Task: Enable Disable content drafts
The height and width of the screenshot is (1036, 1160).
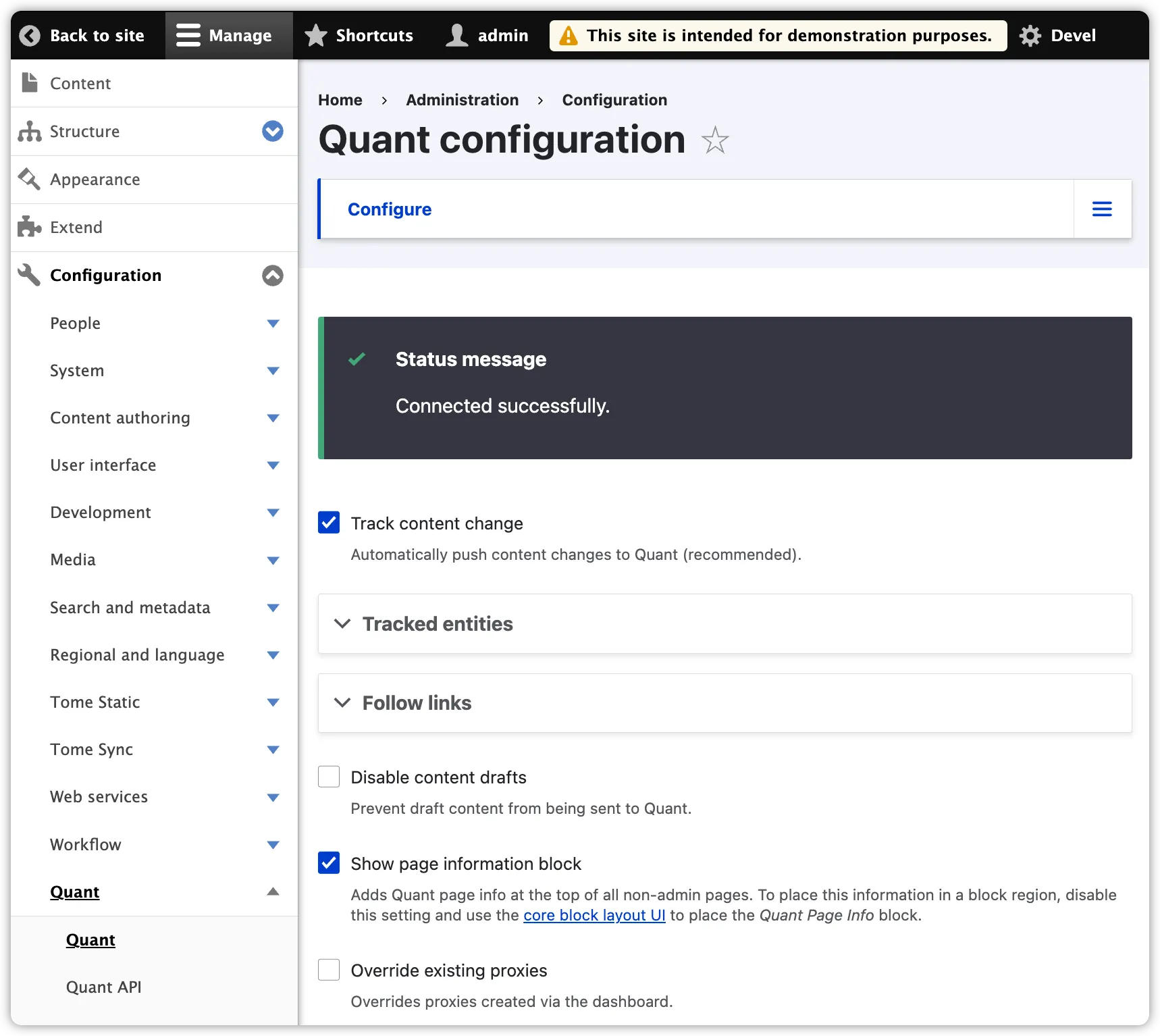Action: pyautogui.click(x=329, y=776)
